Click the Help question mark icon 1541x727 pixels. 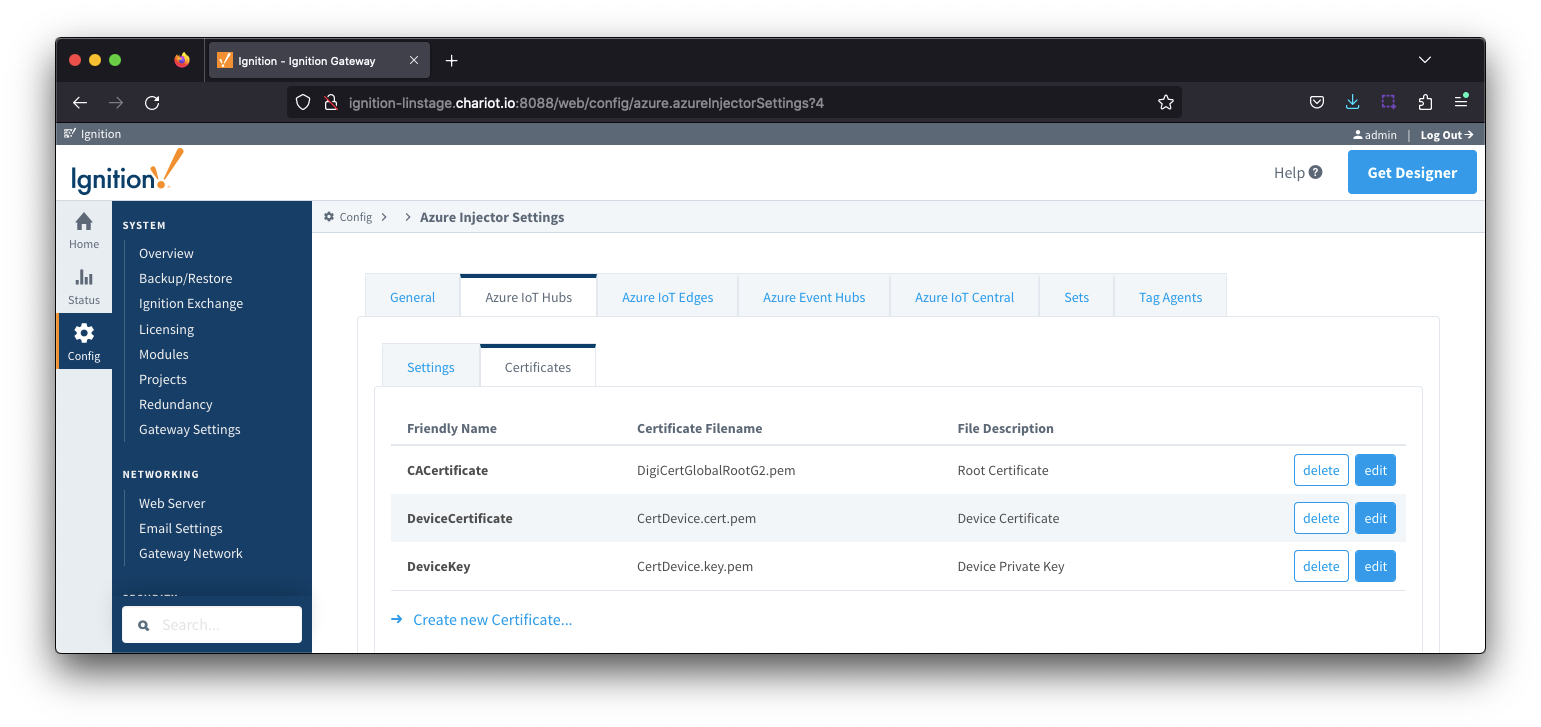[1315, 172]
